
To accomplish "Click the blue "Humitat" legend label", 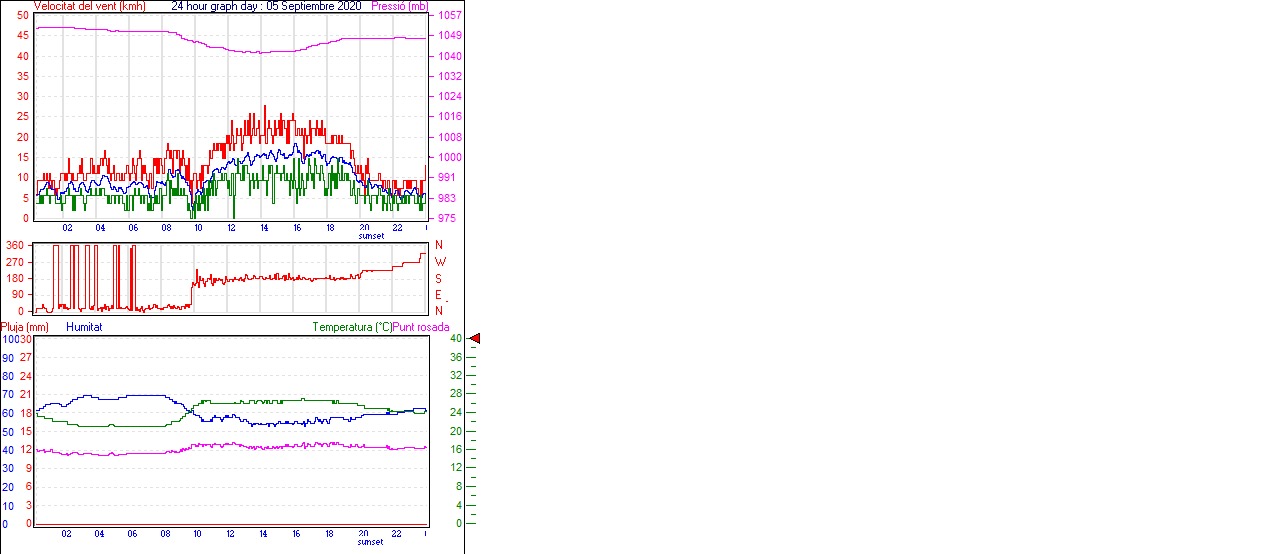I will point(84,327).
